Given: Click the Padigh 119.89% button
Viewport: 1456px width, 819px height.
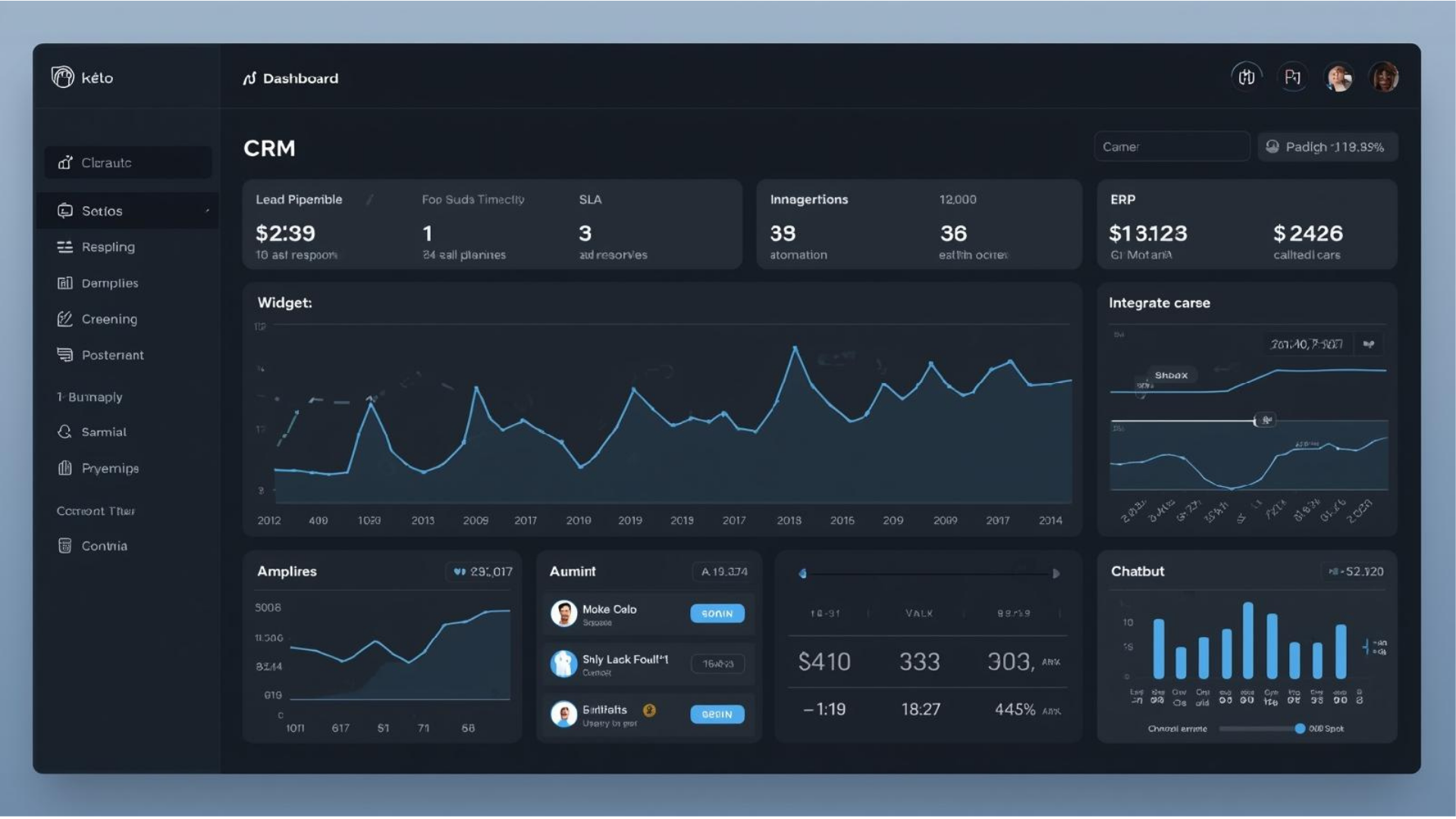Looking at the screenshot, I should (x=1328, y=146).
